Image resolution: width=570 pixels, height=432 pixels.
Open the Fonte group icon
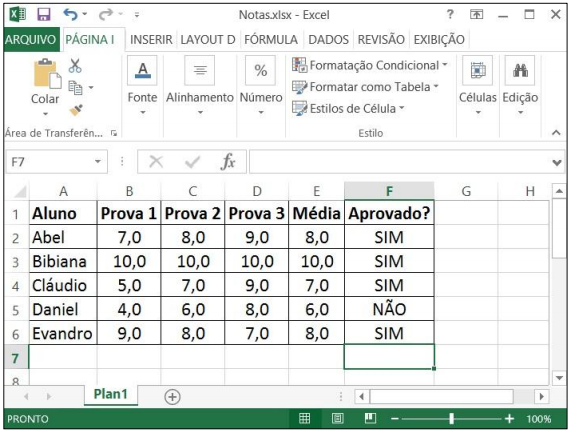coord(142,70)
